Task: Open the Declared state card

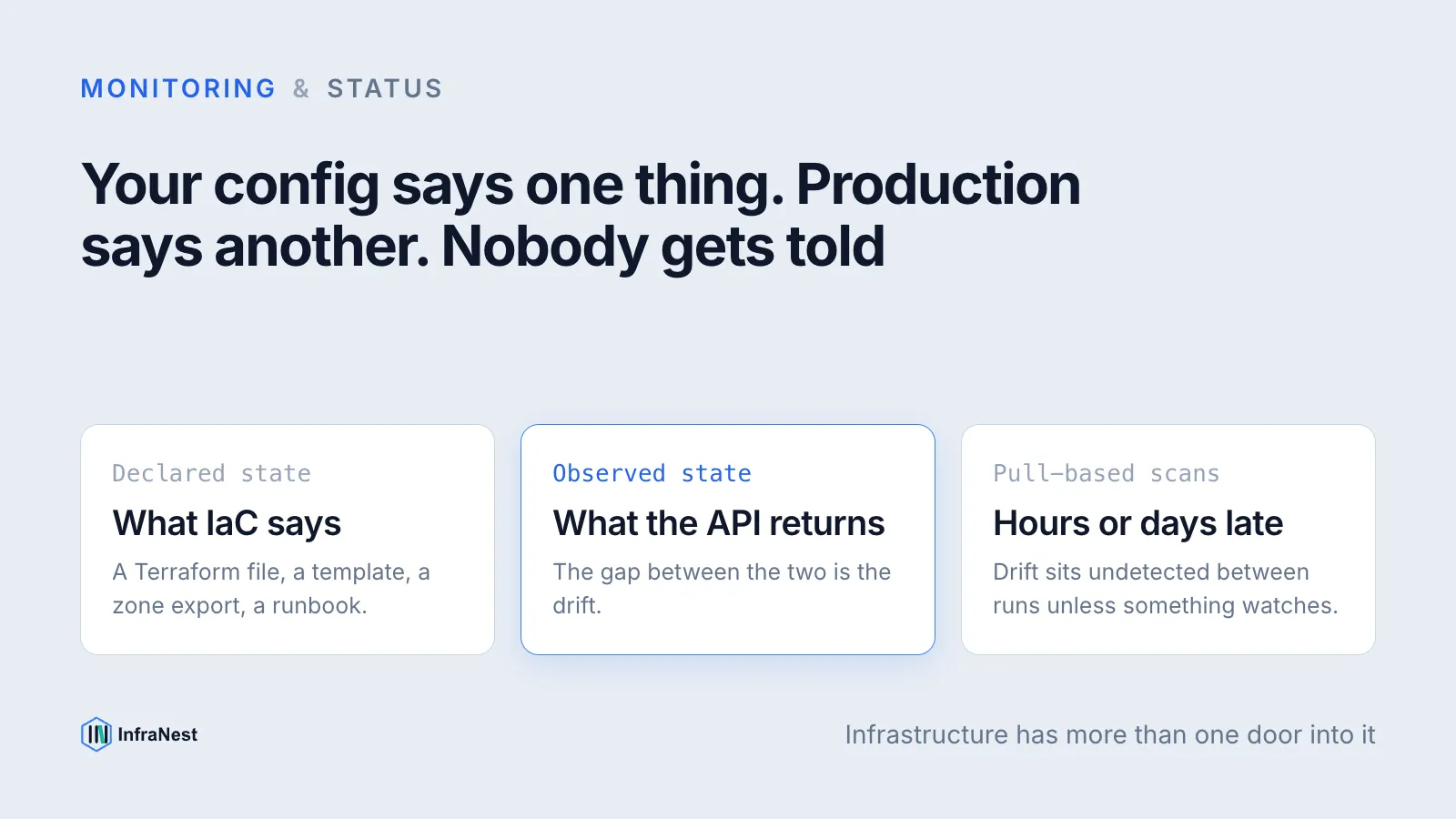Action: tap(288, 540)
